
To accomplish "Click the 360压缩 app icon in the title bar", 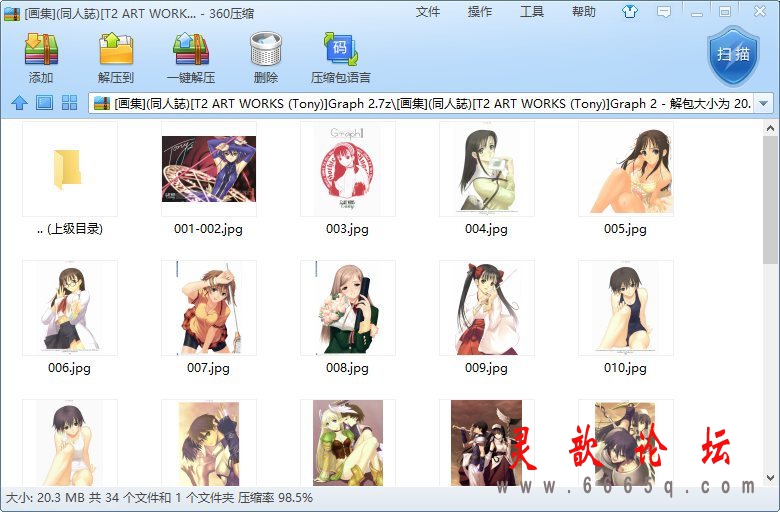I will tap(12, 13).
